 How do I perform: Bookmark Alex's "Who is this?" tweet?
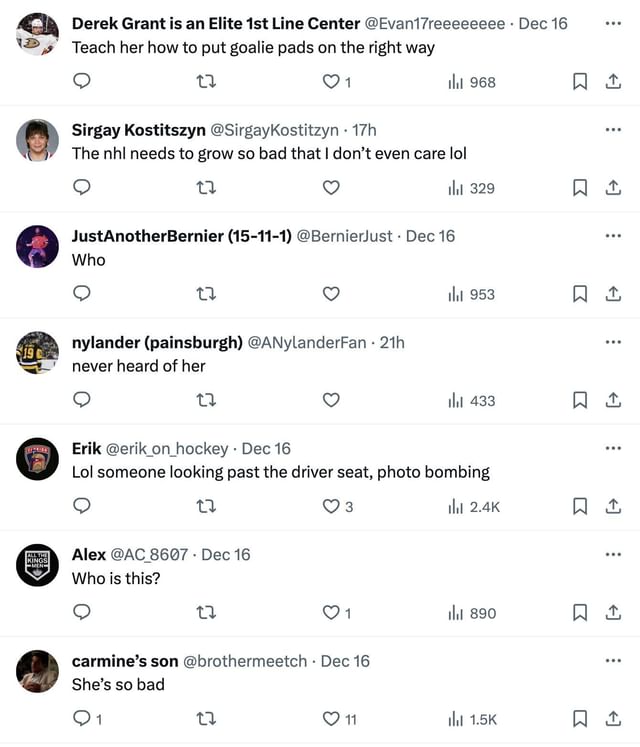[579, 613]
